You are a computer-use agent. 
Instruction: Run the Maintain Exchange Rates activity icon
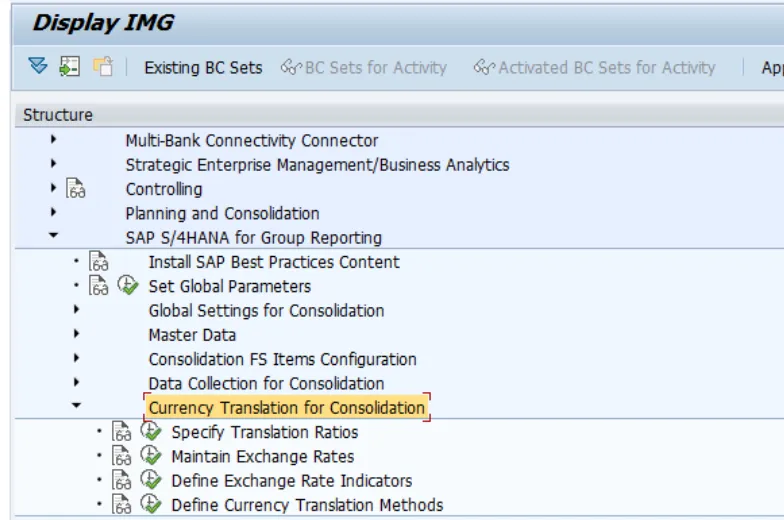pyautogui.click(x=150, y=456)
